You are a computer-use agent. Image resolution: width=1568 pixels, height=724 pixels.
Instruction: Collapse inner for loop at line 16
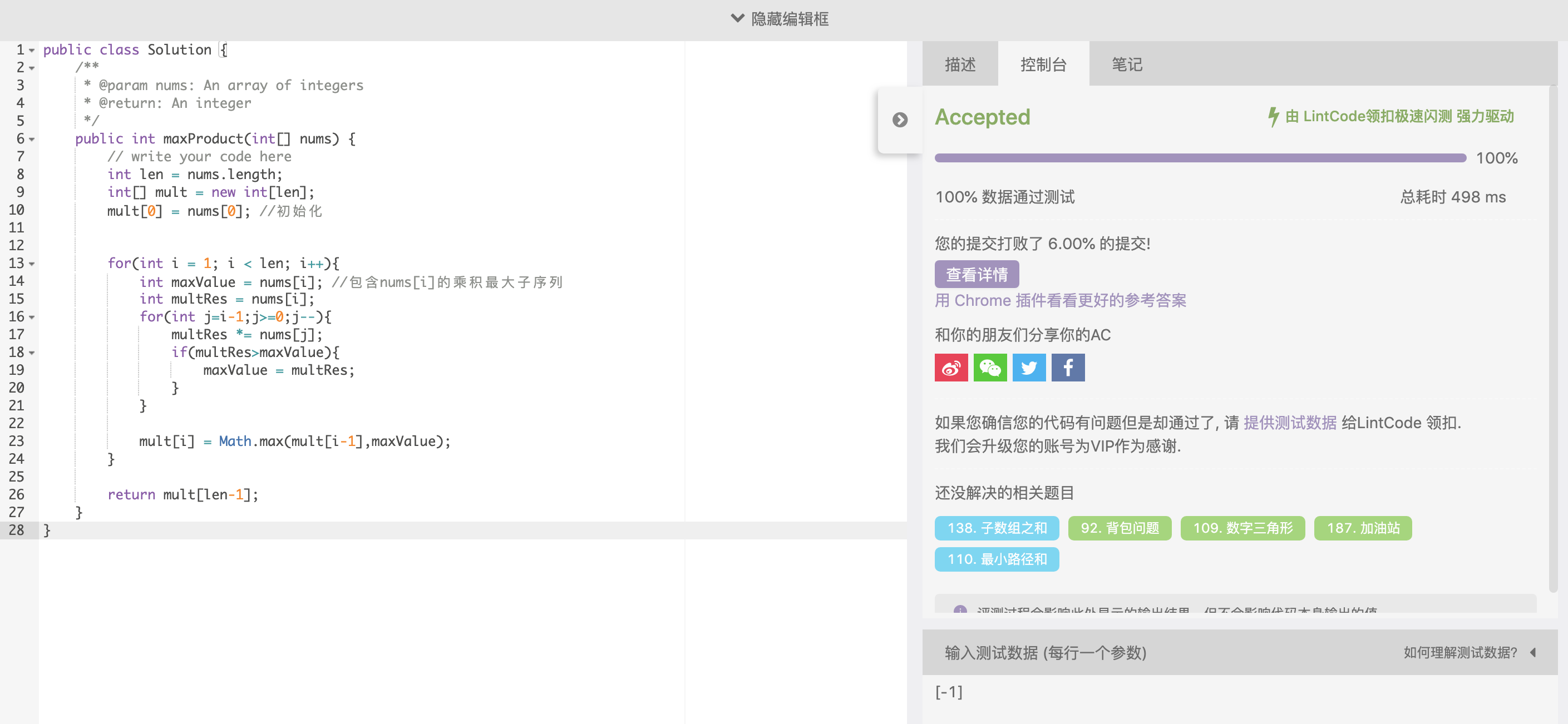pyautogui.click(x=32, y=318)
